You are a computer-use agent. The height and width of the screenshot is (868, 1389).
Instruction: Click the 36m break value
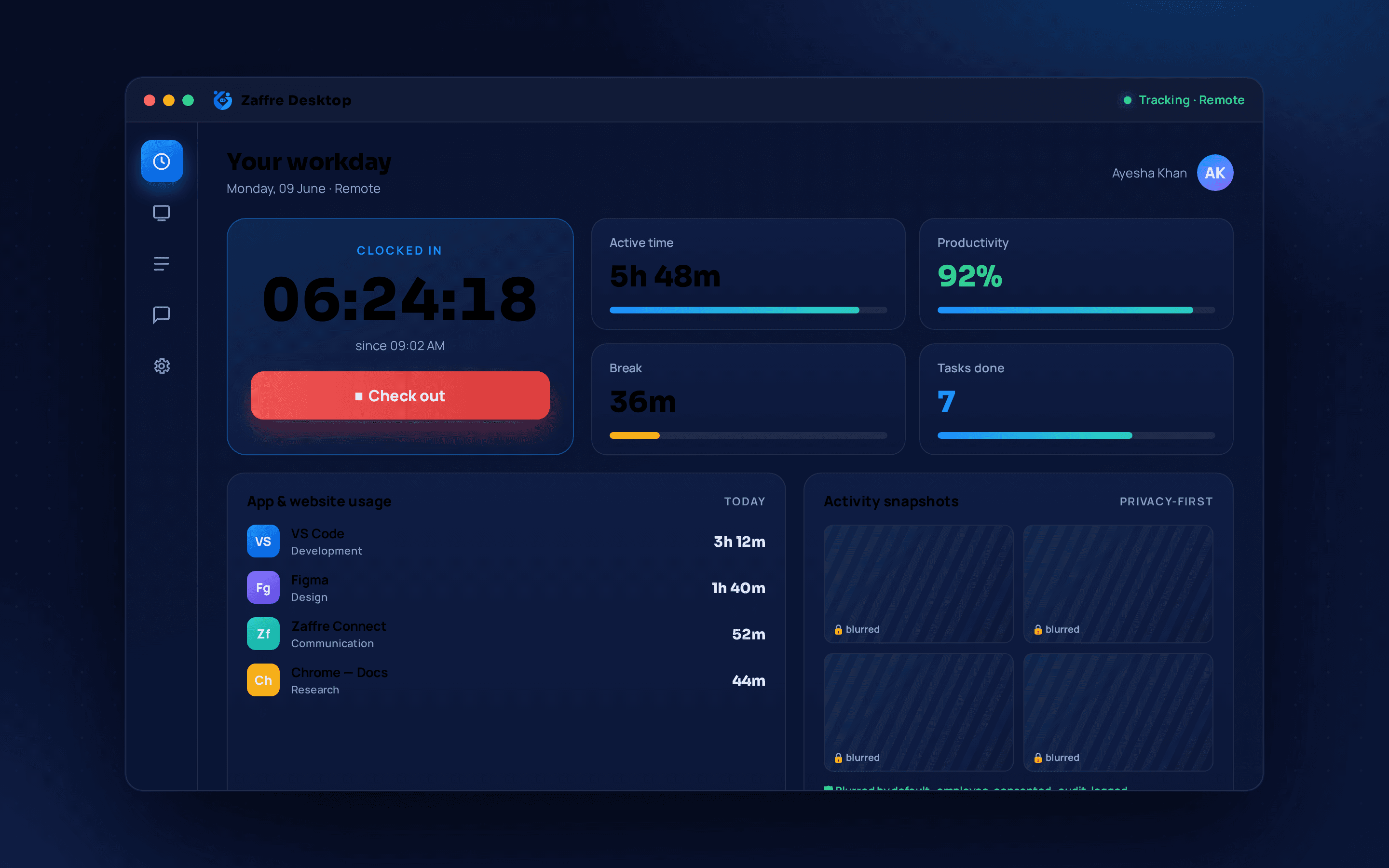643,401
